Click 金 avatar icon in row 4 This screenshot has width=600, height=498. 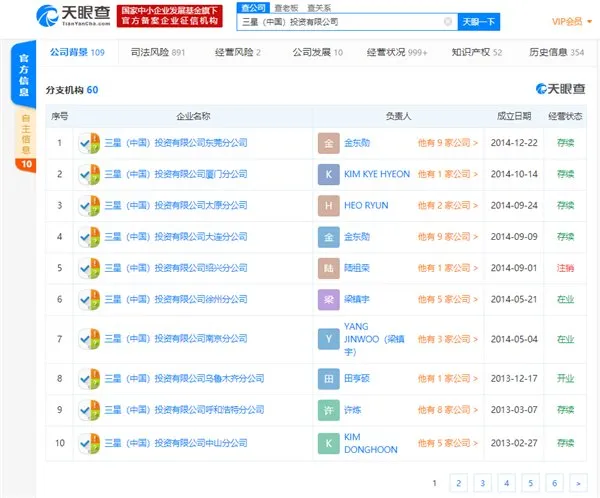(x=329, y=237)
